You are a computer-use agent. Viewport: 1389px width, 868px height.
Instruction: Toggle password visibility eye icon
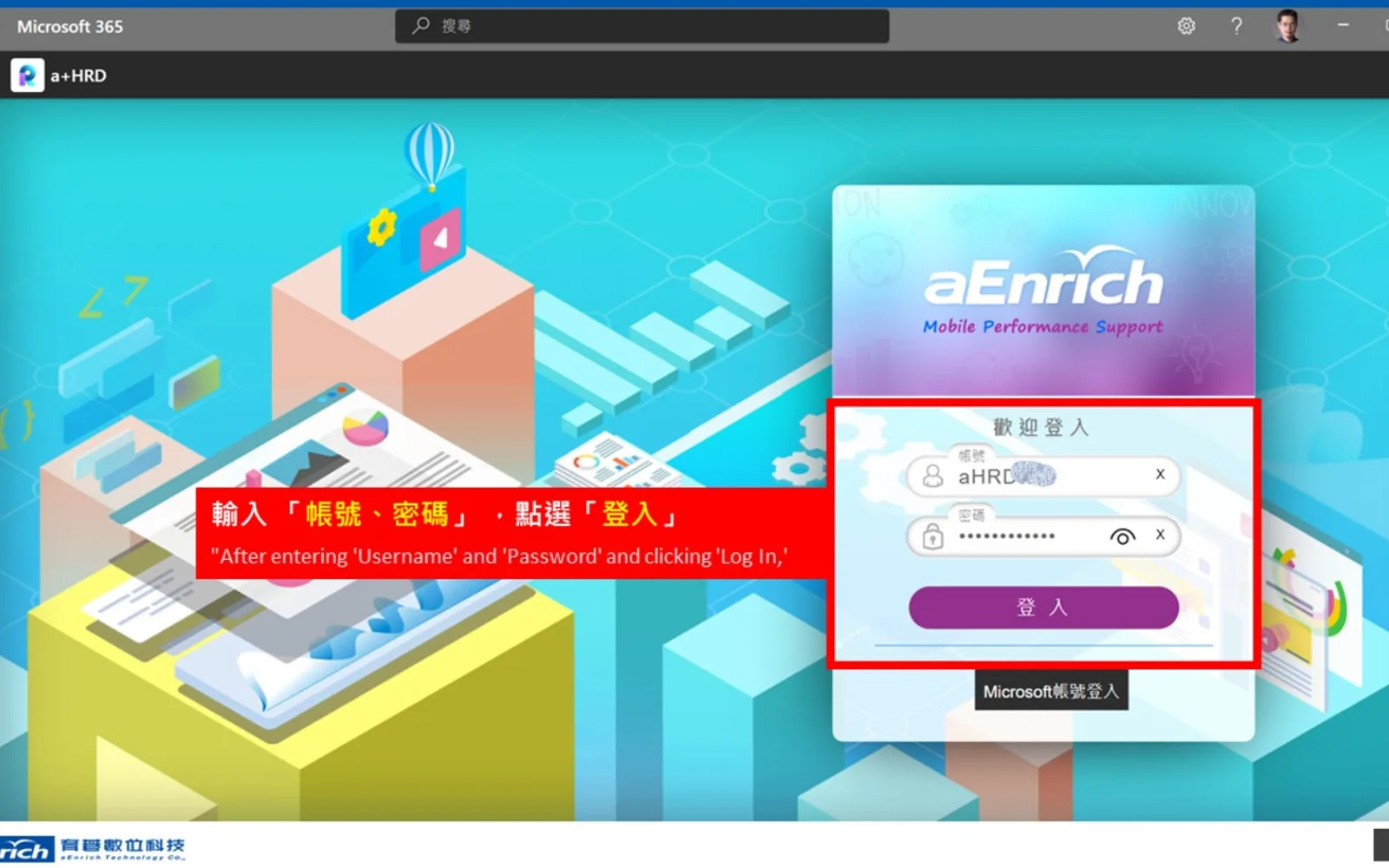1122,536
